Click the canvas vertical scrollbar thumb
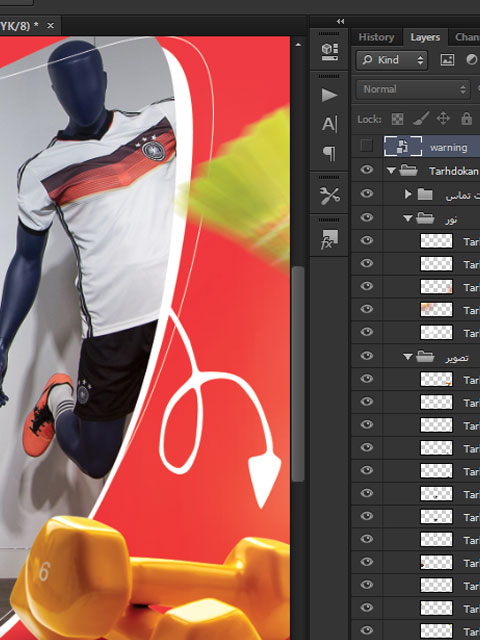The image size is (480, 640). tap(298, 373)
